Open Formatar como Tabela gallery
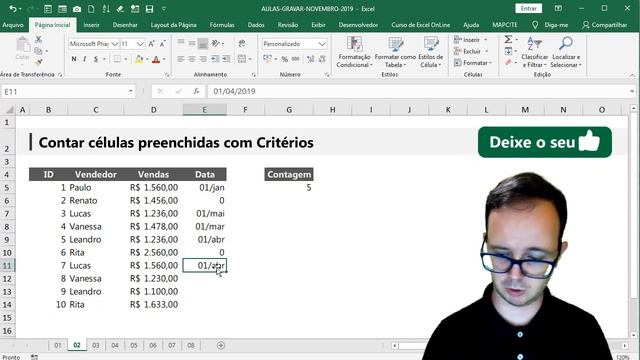 click(395, 52)
